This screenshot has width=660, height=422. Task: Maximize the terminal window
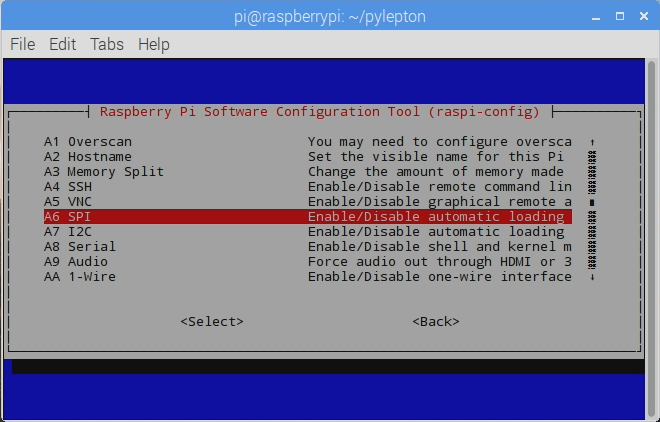(x=620, y=16)
